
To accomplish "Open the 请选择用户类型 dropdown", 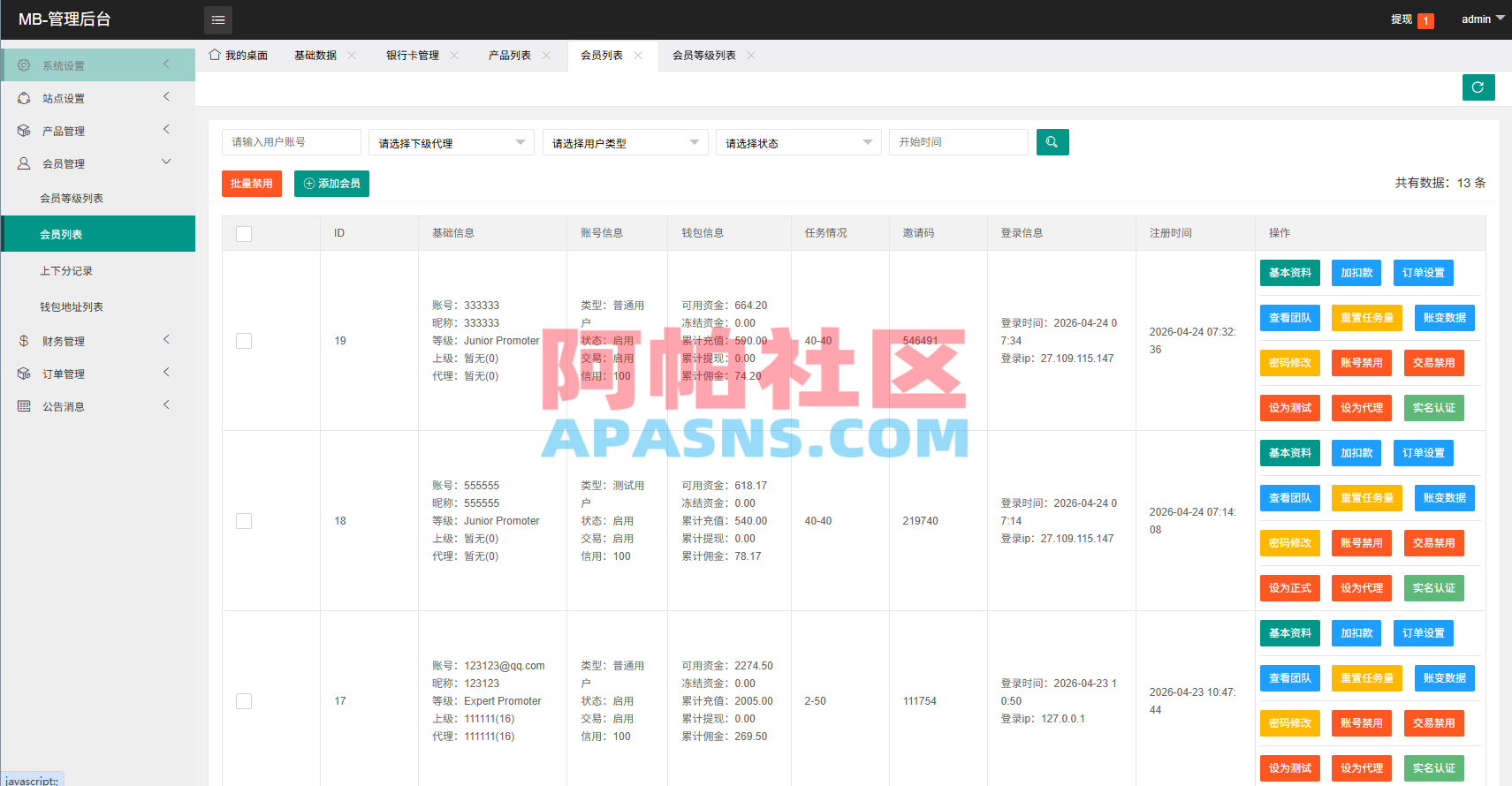I will 626,142.
